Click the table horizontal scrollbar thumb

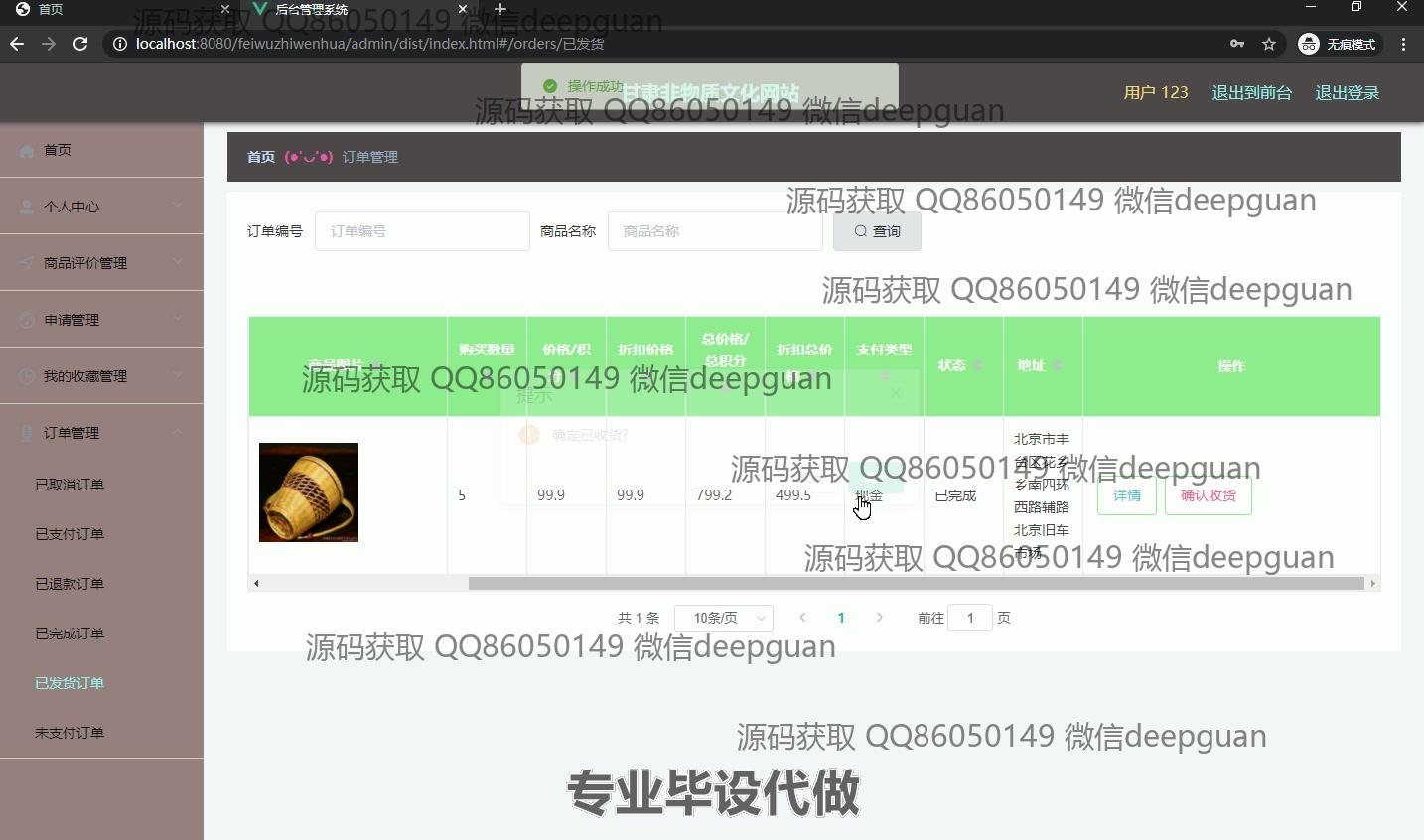pyautogui.click(x=917, y=583)
